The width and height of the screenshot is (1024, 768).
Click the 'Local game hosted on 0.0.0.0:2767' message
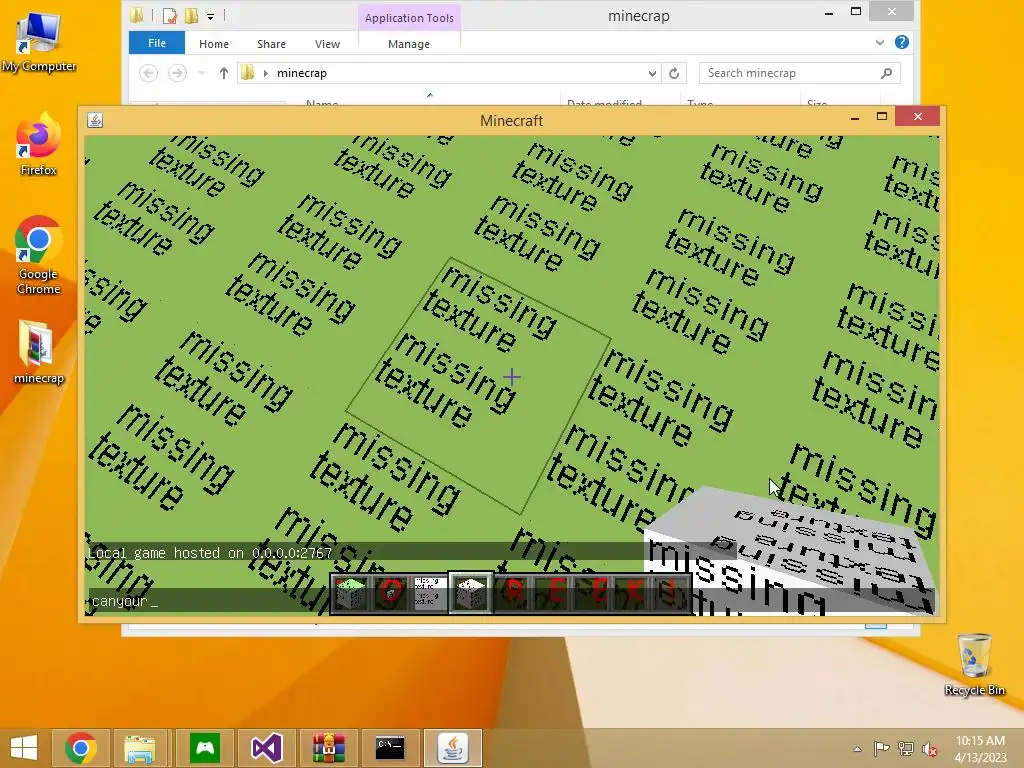(210, 553)
